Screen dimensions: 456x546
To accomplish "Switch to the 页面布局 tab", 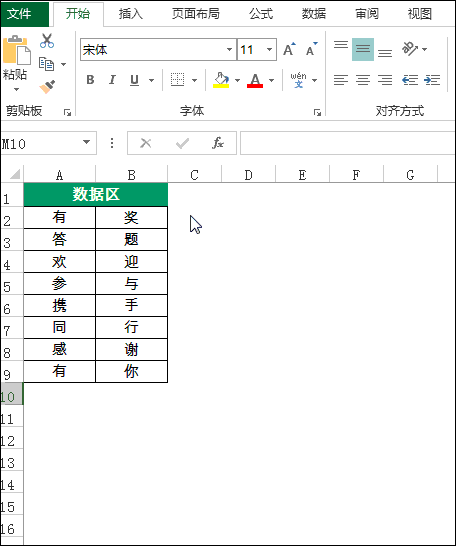I will click(196, 14).
